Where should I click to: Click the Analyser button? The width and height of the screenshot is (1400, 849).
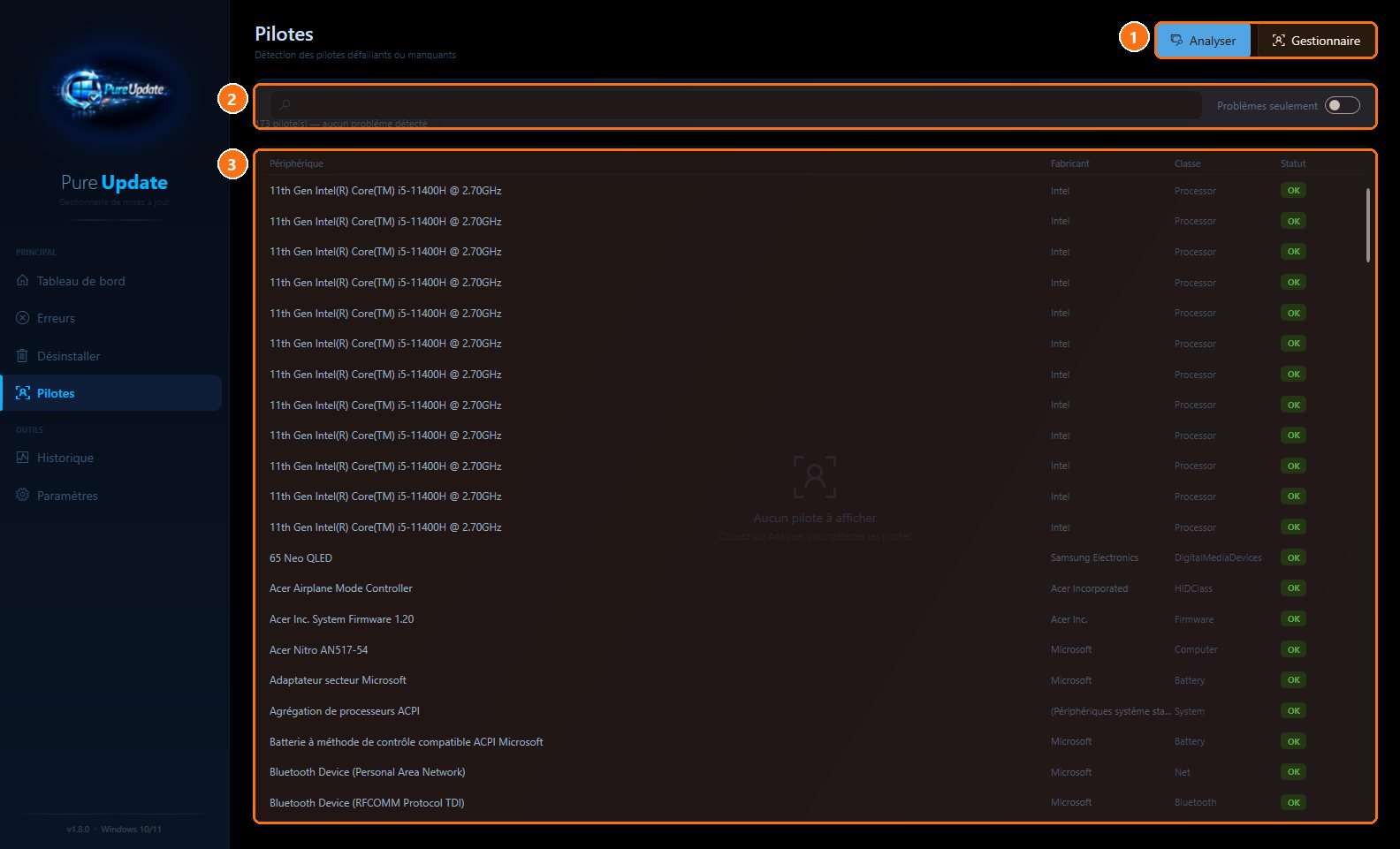pyautogui.click(x=1204, y=41)
